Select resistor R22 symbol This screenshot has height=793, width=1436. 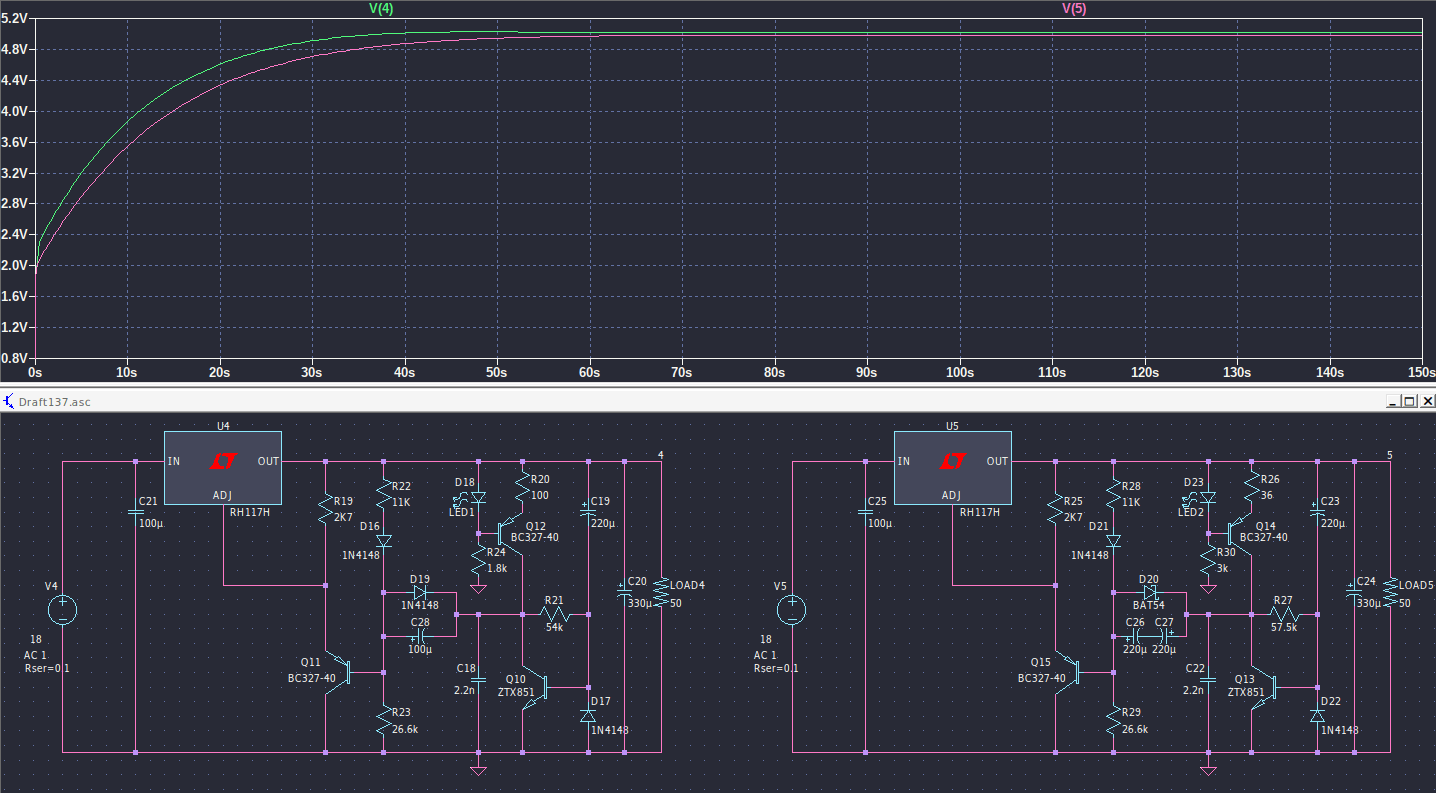tap(384, 495)
